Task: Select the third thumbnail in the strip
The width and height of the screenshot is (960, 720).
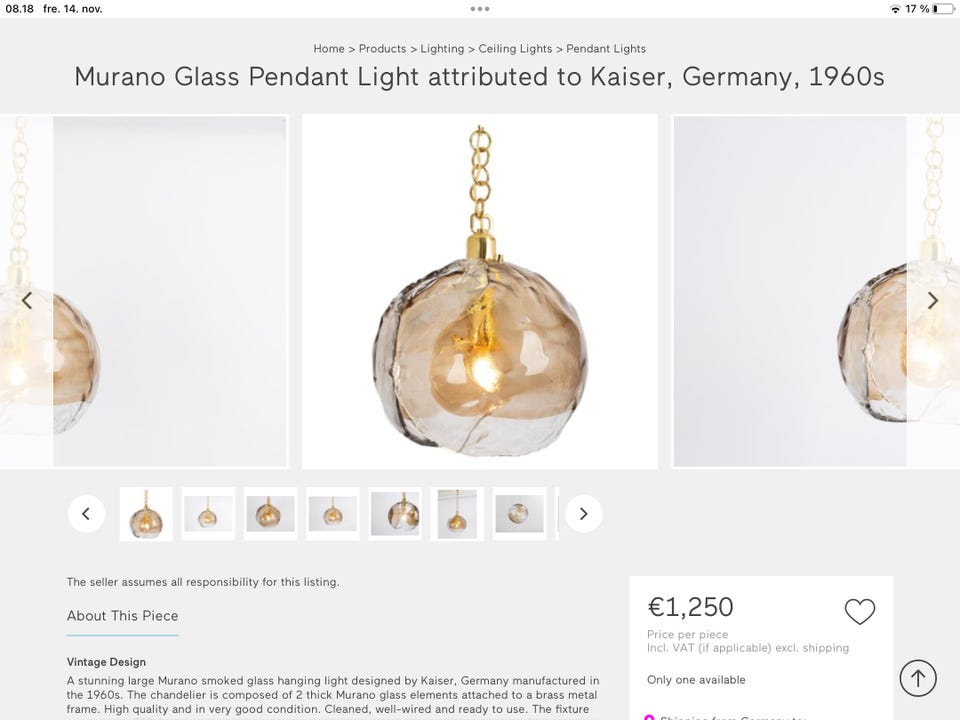Action: click(x=270, y=513)
